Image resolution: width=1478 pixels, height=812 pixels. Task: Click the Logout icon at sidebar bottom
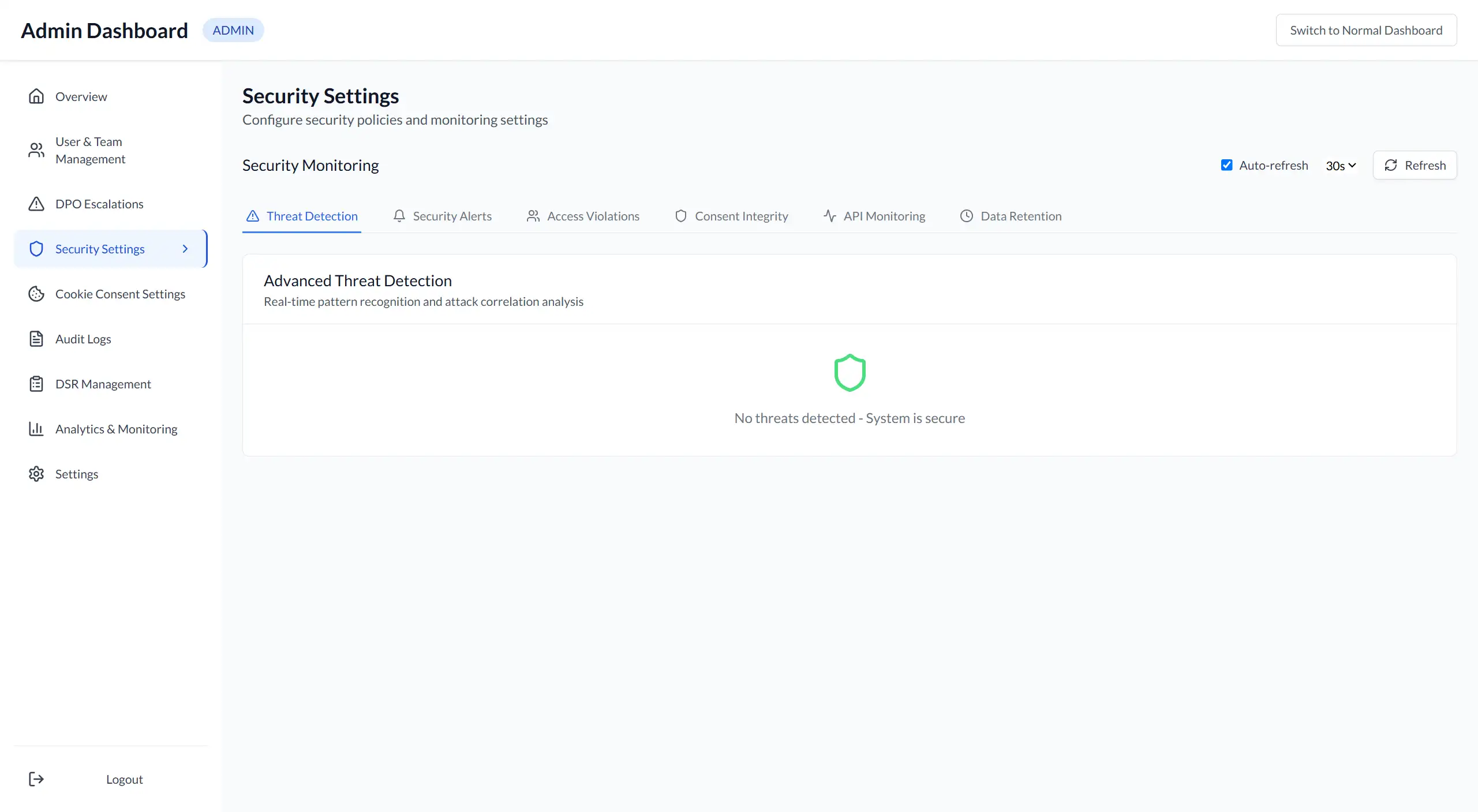click(x=36, y=779)
